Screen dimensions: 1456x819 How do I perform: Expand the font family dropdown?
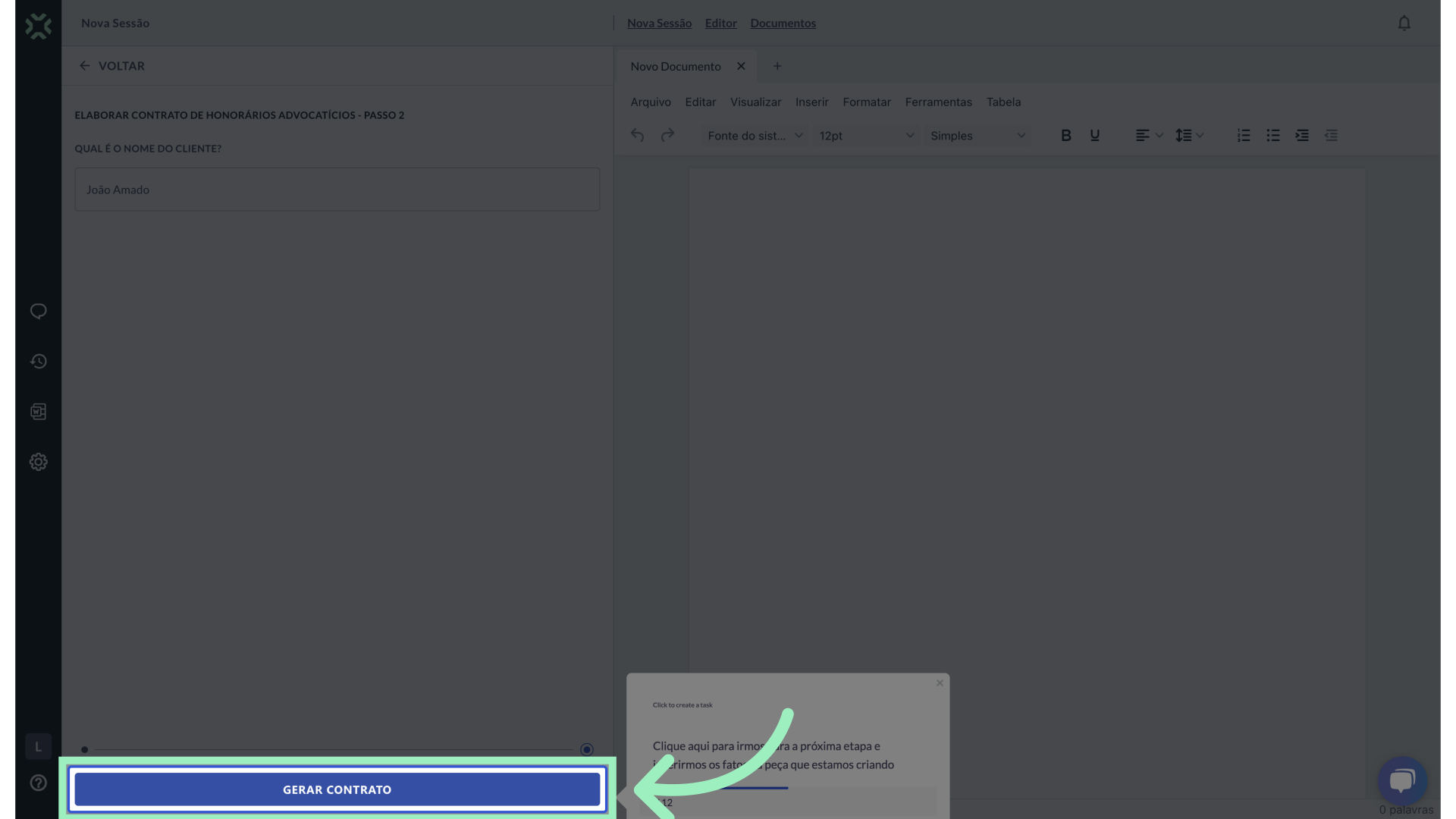pos(754,136)
